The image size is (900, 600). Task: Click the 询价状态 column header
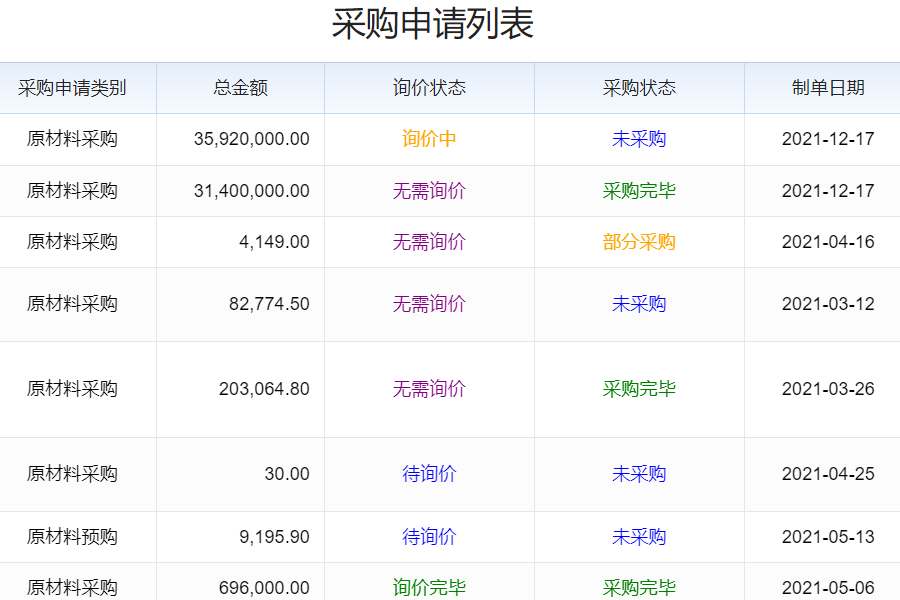coord(429,88)
